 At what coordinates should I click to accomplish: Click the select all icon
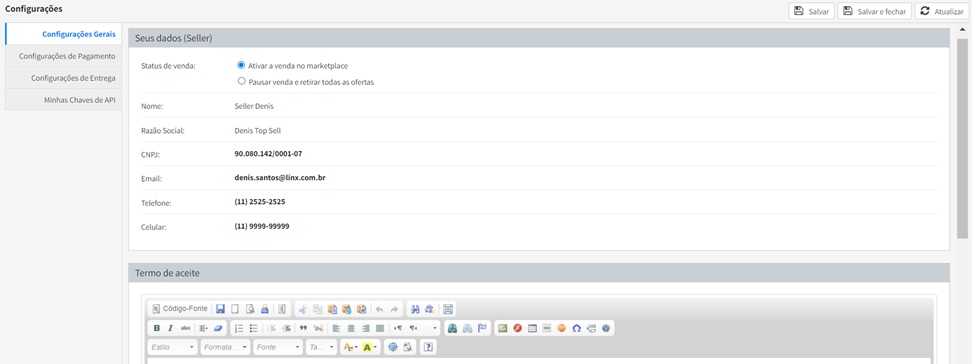click(448, 309)
